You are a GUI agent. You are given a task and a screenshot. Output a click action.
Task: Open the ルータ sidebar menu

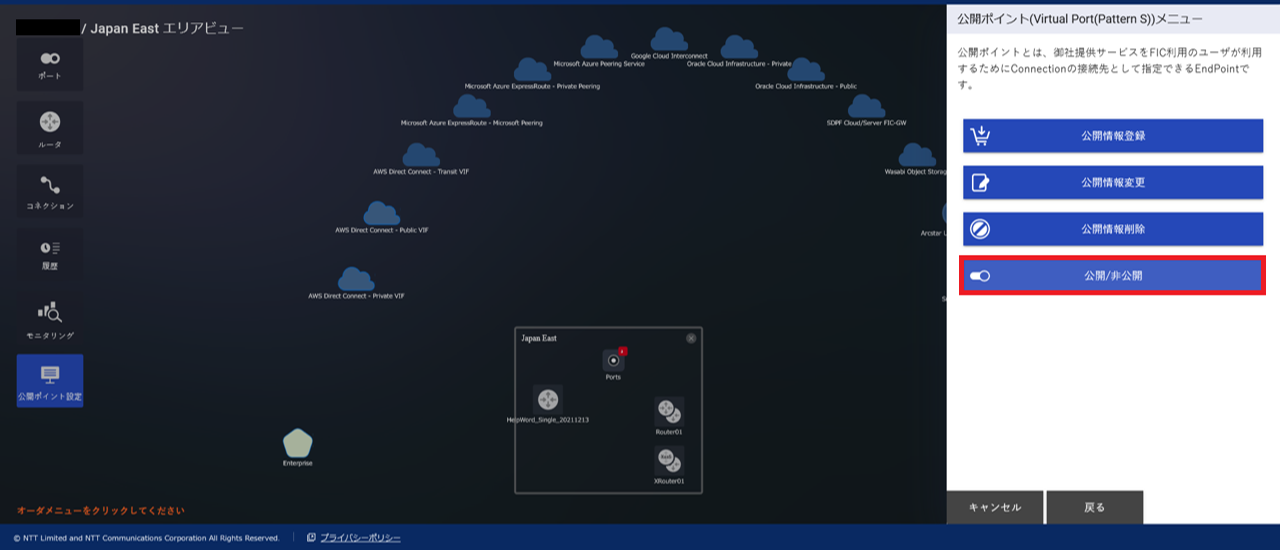click(x=50, y=127)
